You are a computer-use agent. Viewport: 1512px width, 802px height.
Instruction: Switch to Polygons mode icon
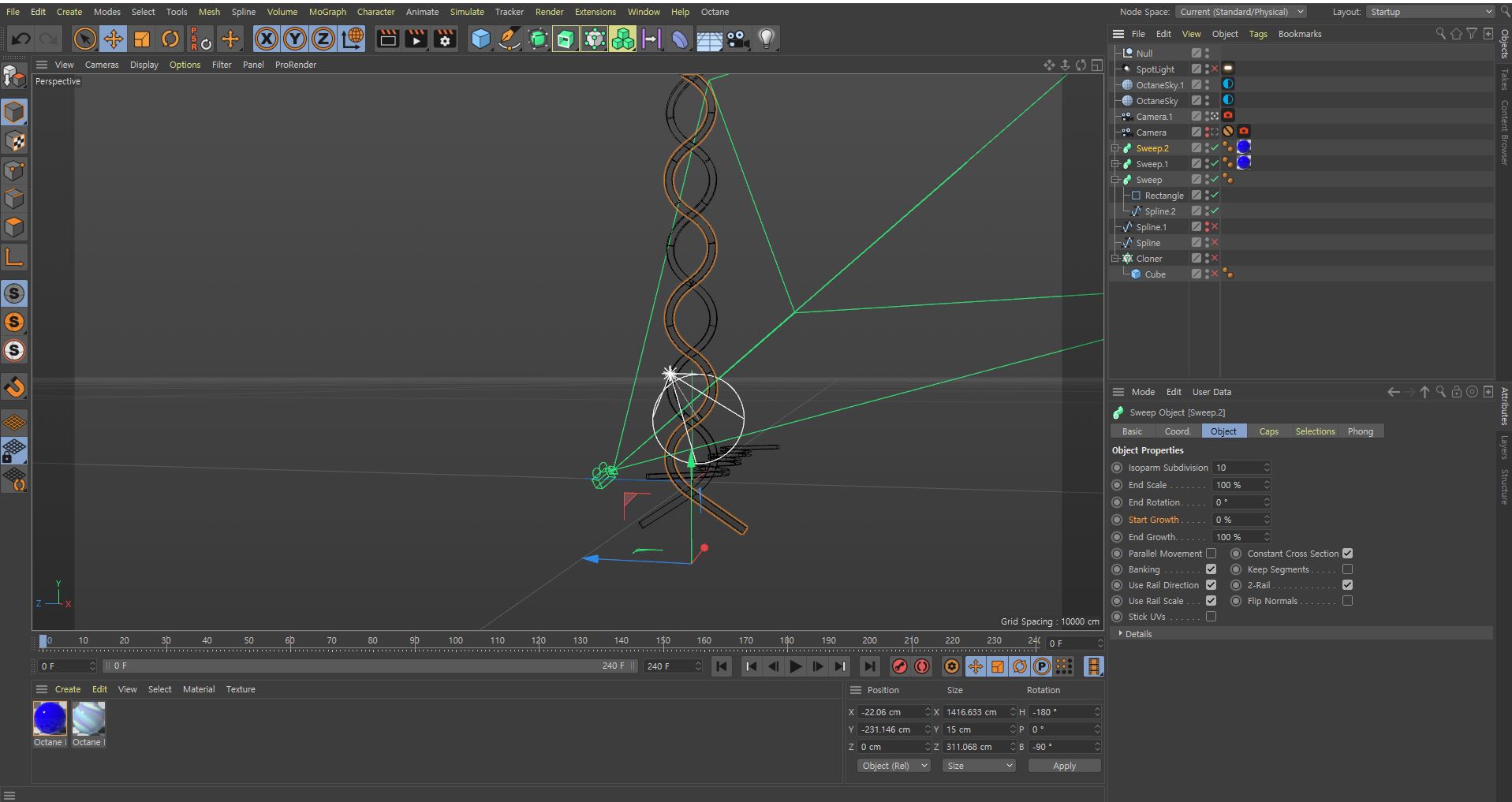tap(14, 227)
